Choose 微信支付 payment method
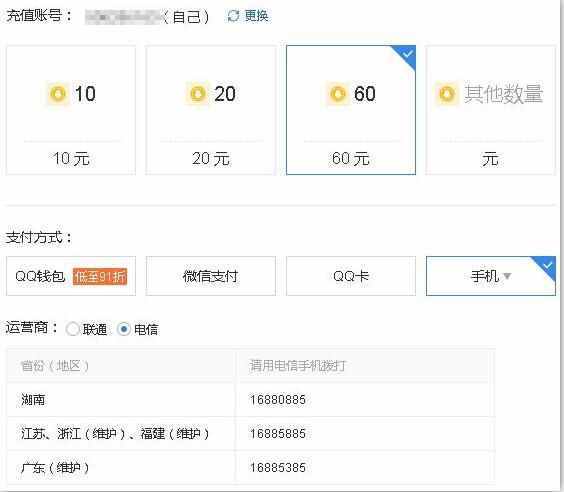This screenshot has width=564, height=492. [211, 276]
